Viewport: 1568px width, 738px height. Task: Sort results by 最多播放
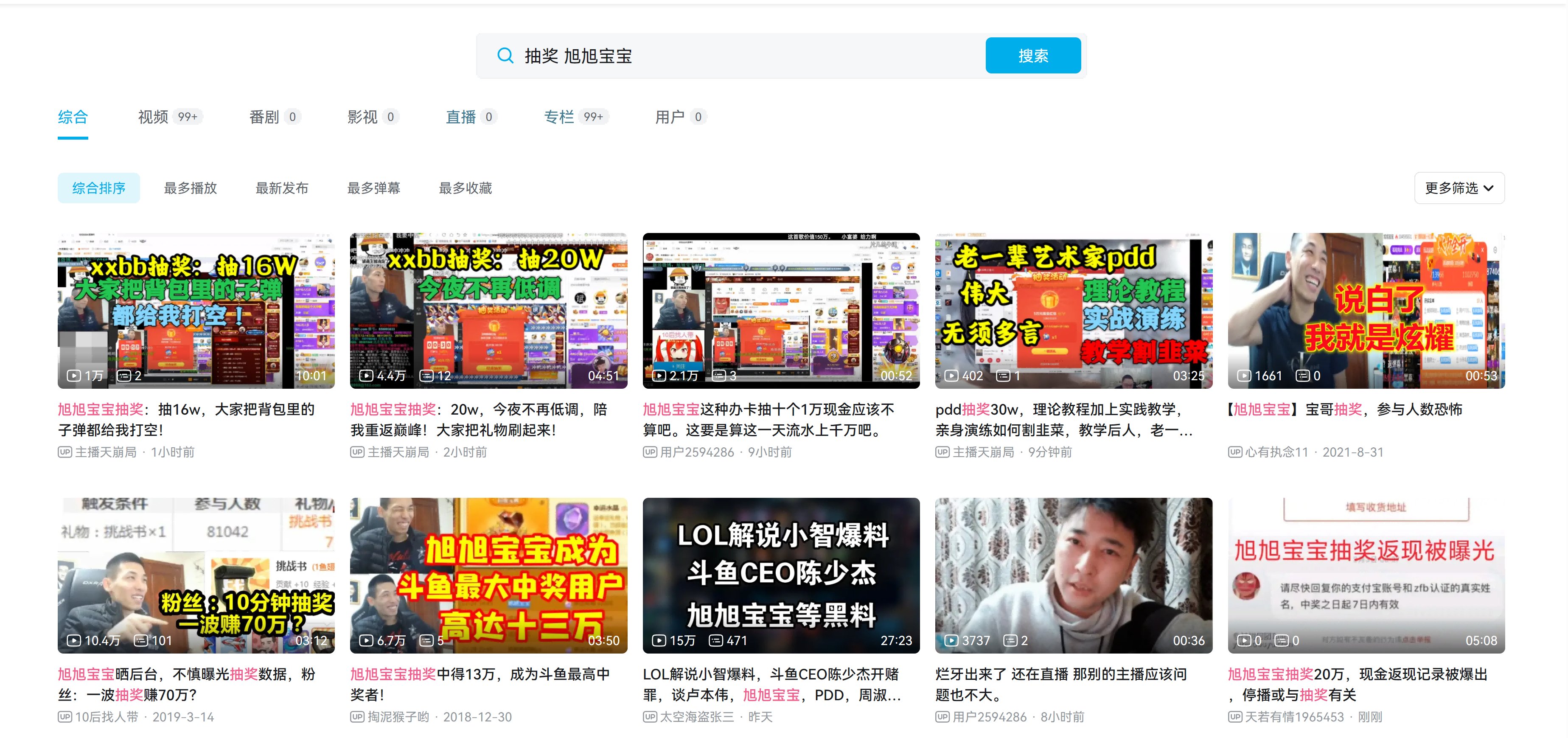pyautogui.click(x=191, y=188)
